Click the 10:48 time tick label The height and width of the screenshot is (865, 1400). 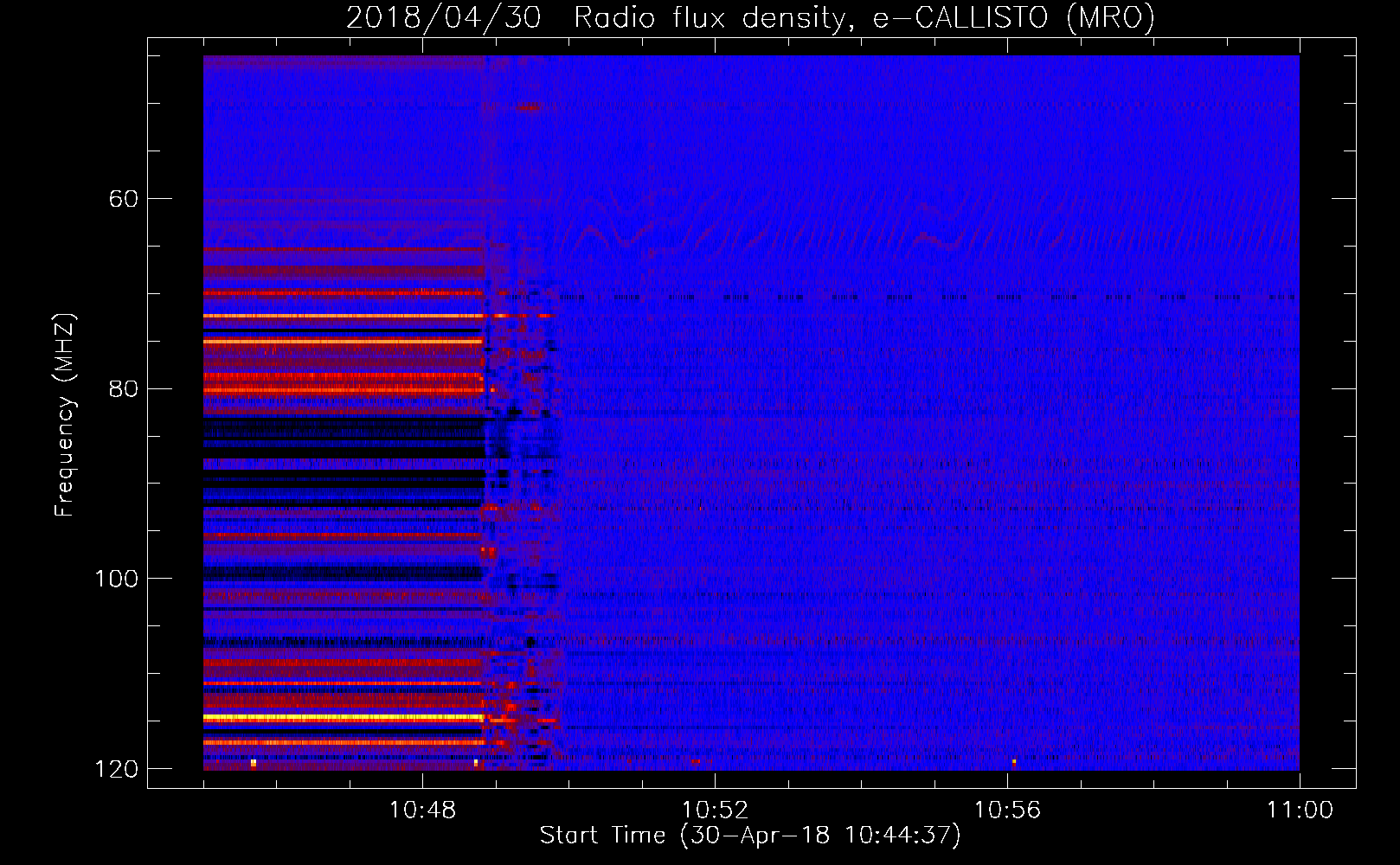point(422,811)
